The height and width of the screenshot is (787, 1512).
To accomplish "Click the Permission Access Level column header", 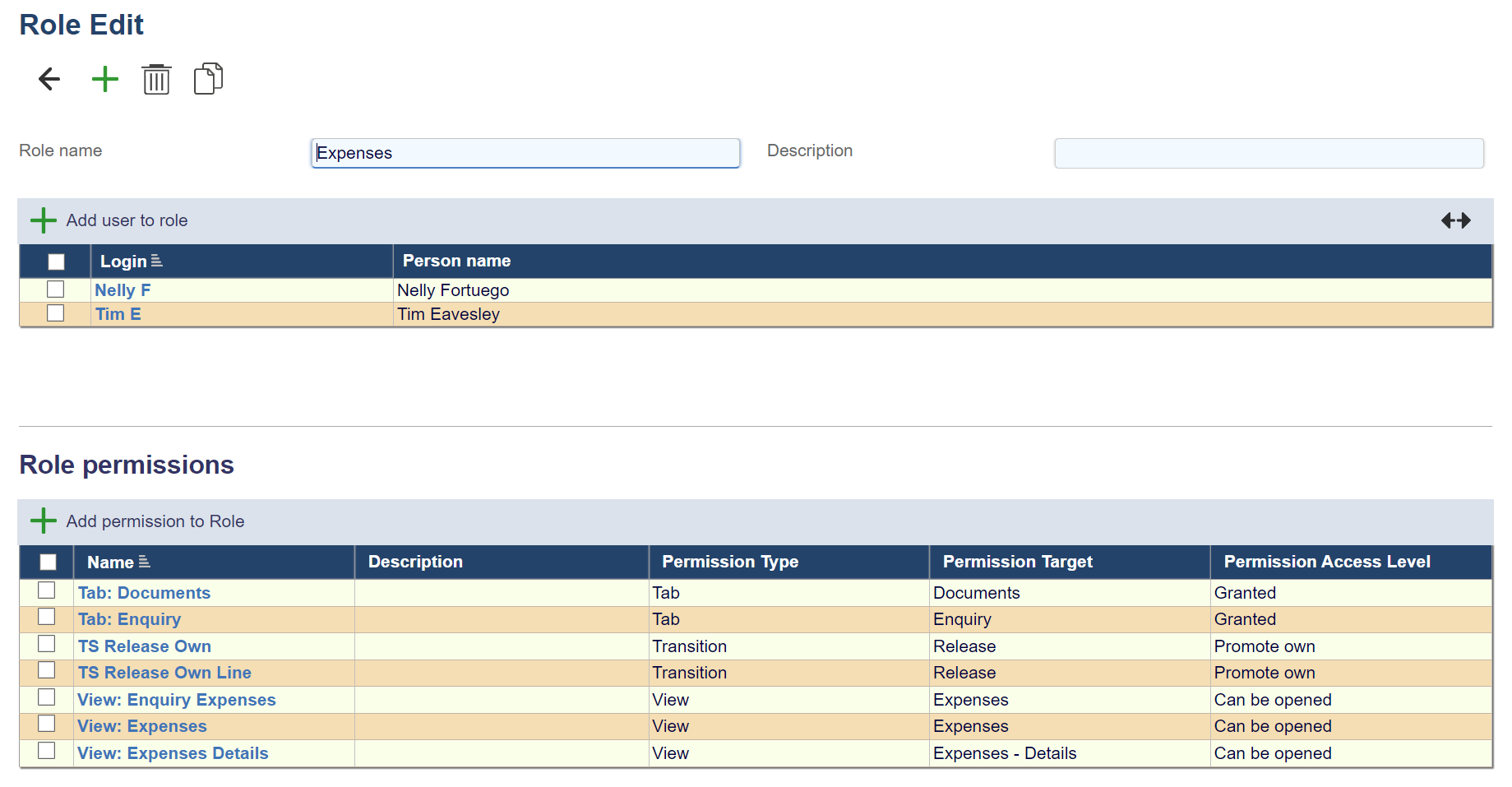I will (x=1326, y=562).
